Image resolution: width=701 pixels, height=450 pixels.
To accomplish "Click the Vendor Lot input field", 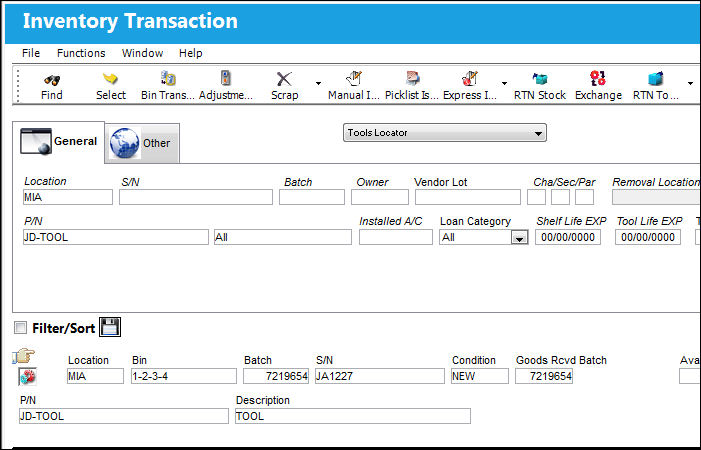I will point(468,197).
